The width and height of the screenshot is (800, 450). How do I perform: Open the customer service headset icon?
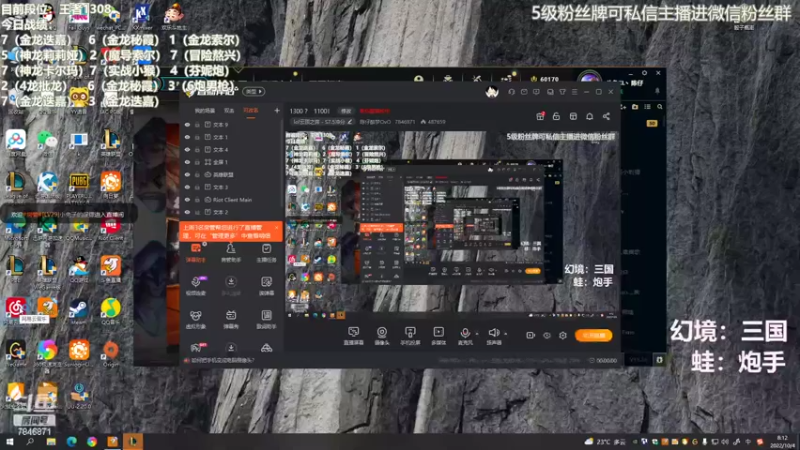click(x=512, y=92)
